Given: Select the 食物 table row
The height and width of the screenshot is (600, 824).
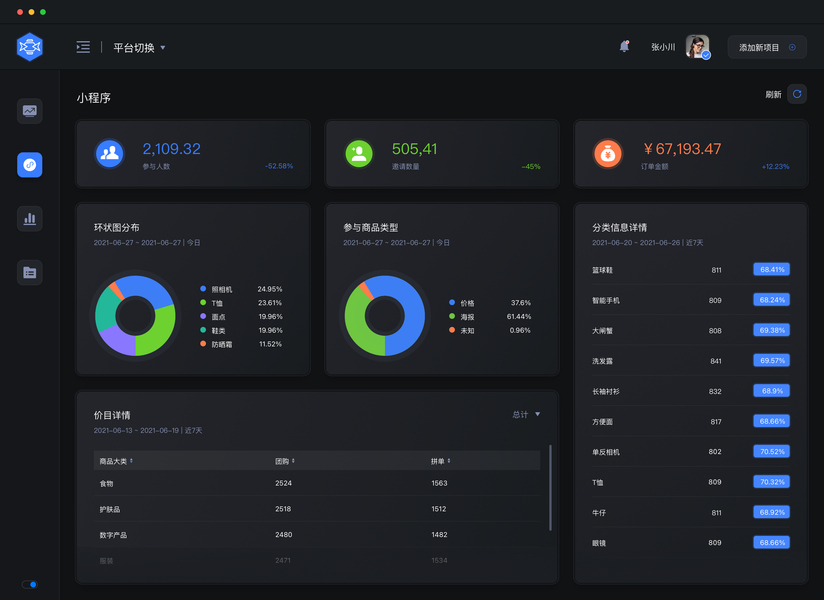Looking at the screenshot, I should pyautogui.click(x=317, y=483).
